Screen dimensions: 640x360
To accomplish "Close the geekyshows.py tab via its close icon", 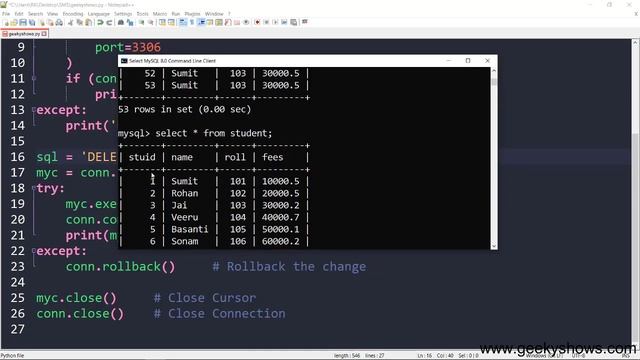I will click(44, 34).
